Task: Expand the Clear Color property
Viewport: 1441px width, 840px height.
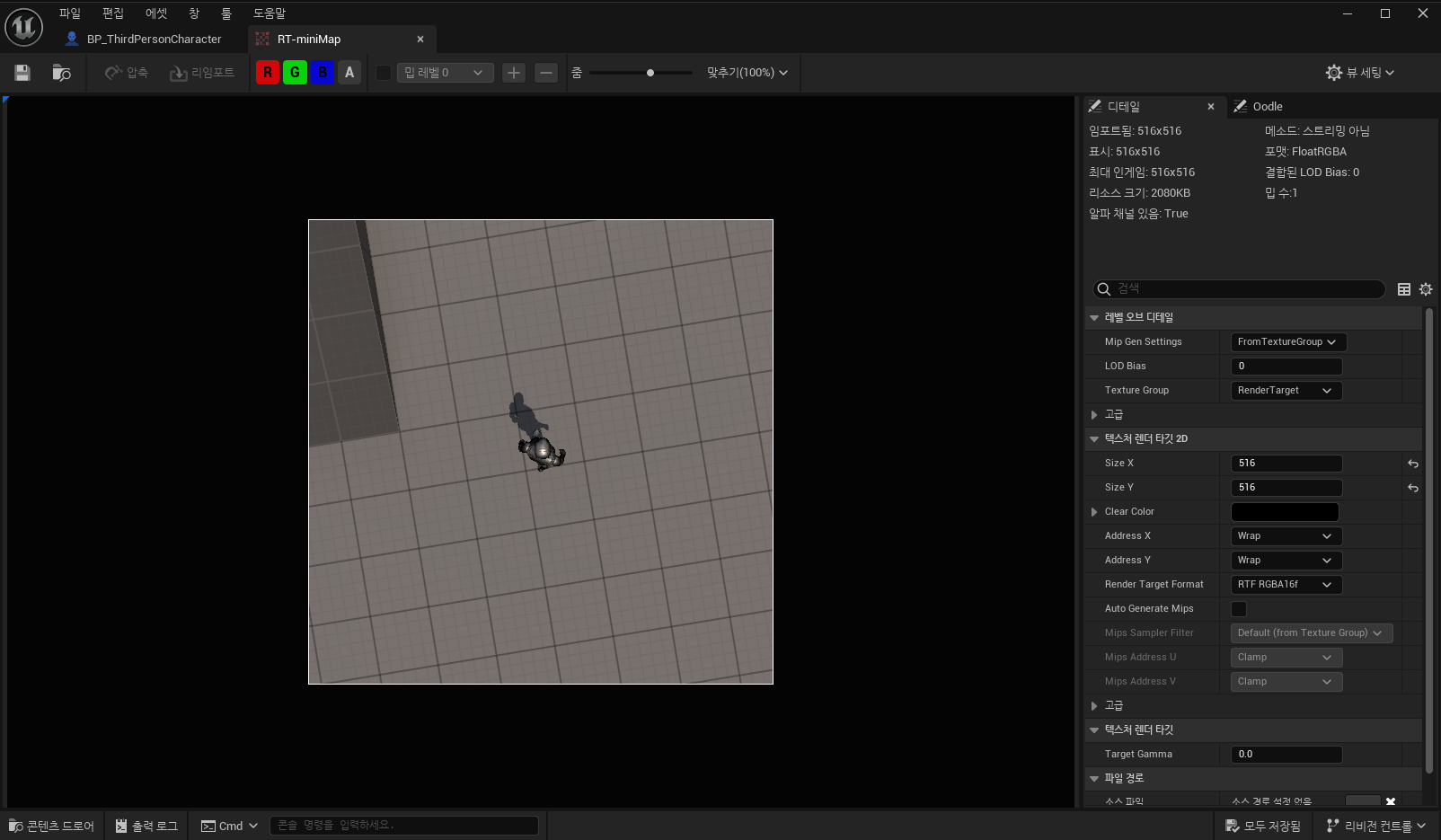Action: point(1094,512)
